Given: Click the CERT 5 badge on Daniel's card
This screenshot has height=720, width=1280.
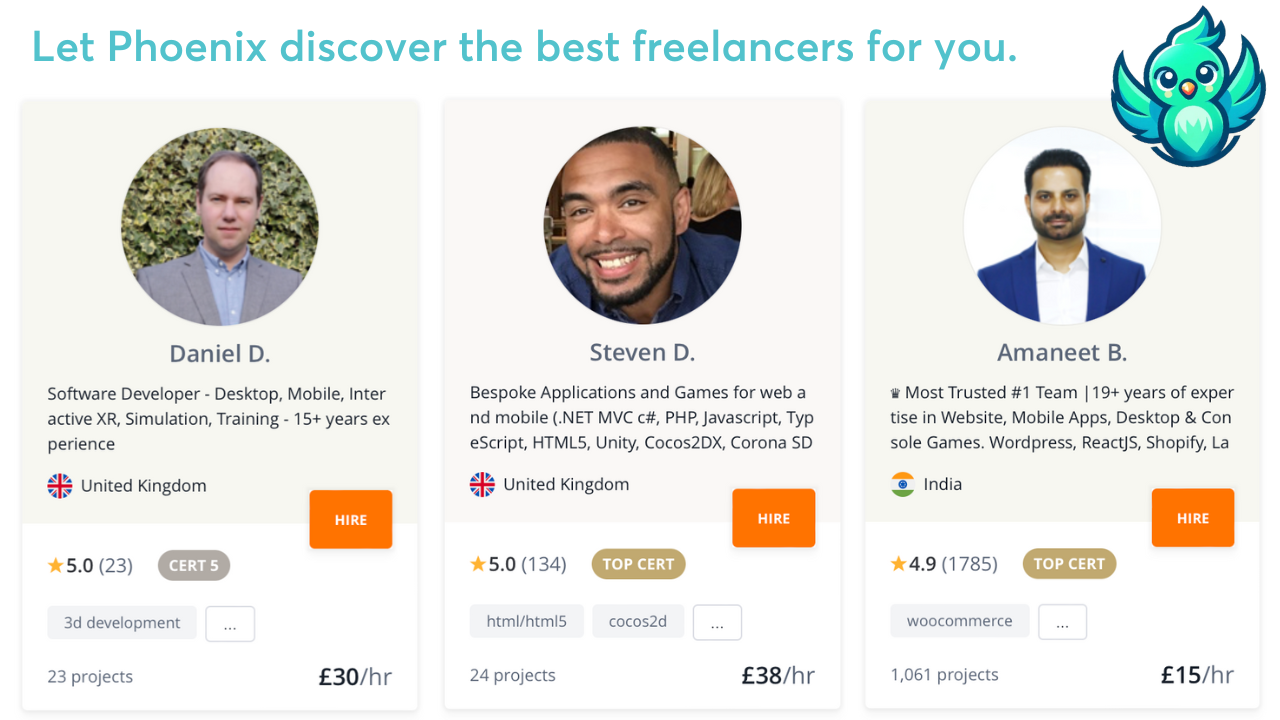Looking at the screenshot, I should [194, 566].
